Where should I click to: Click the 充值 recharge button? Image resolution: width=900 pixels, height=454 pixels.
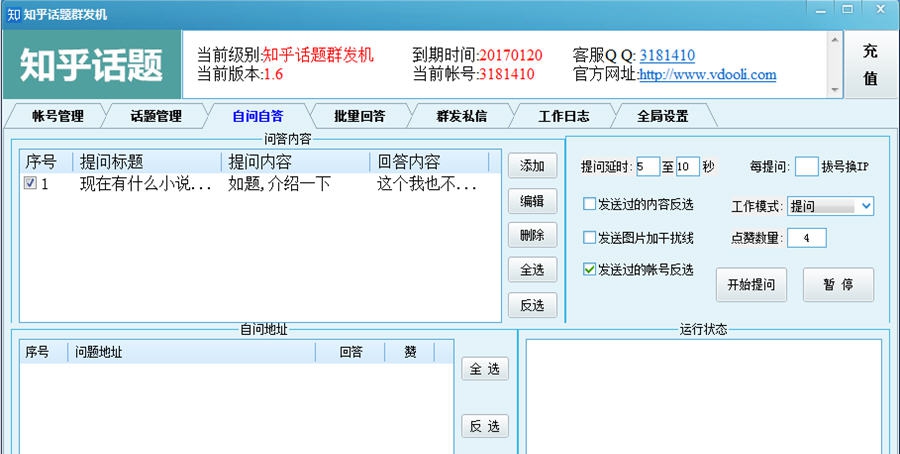[x=870, y=64]
